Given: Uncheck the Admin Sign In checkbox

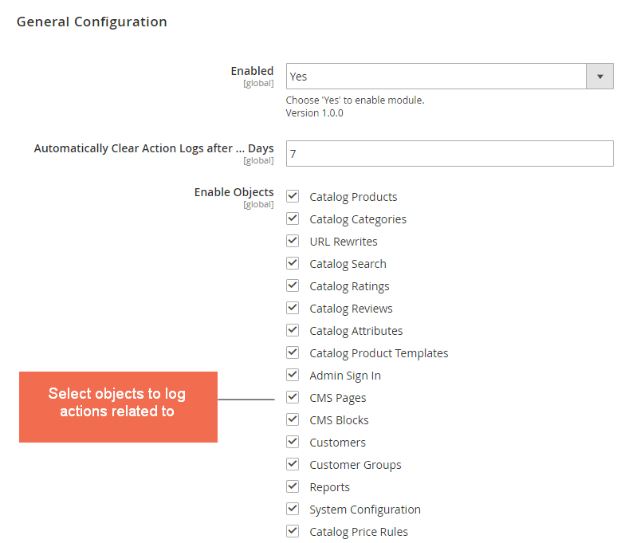Looking at the screenshot, I should (293, 375).
